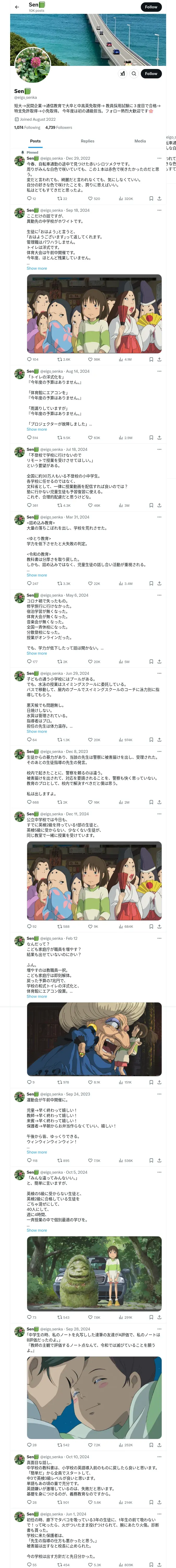Open the 4,739 Followers list

click(59, 127)
